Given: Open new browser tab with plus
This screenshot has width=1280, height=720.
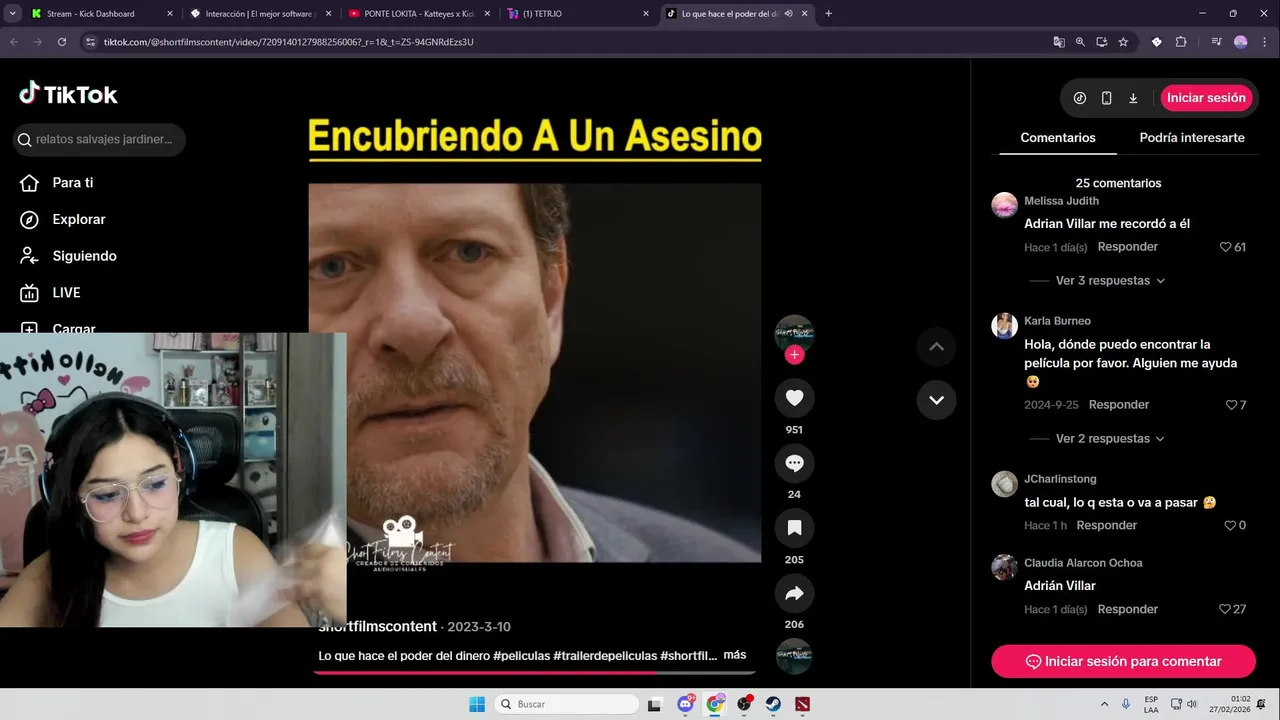Looking at the screenshot, I should click(828, 14).
